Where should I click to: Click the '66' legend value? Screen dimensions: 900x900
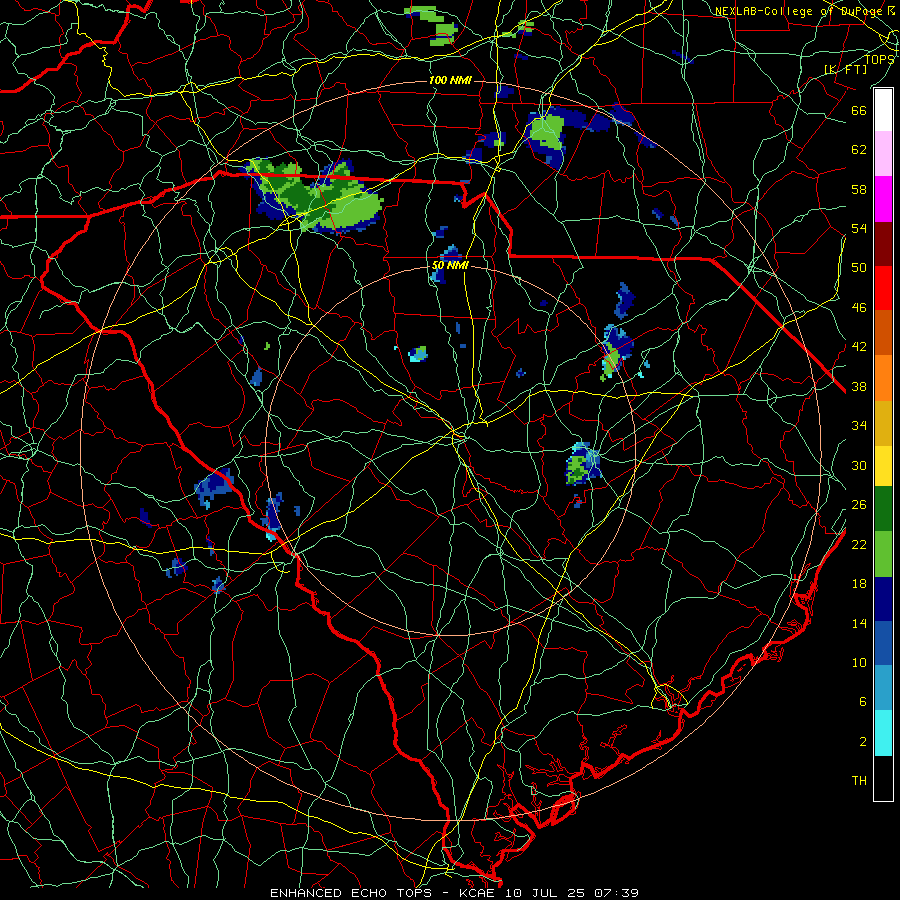click(859, 110)
